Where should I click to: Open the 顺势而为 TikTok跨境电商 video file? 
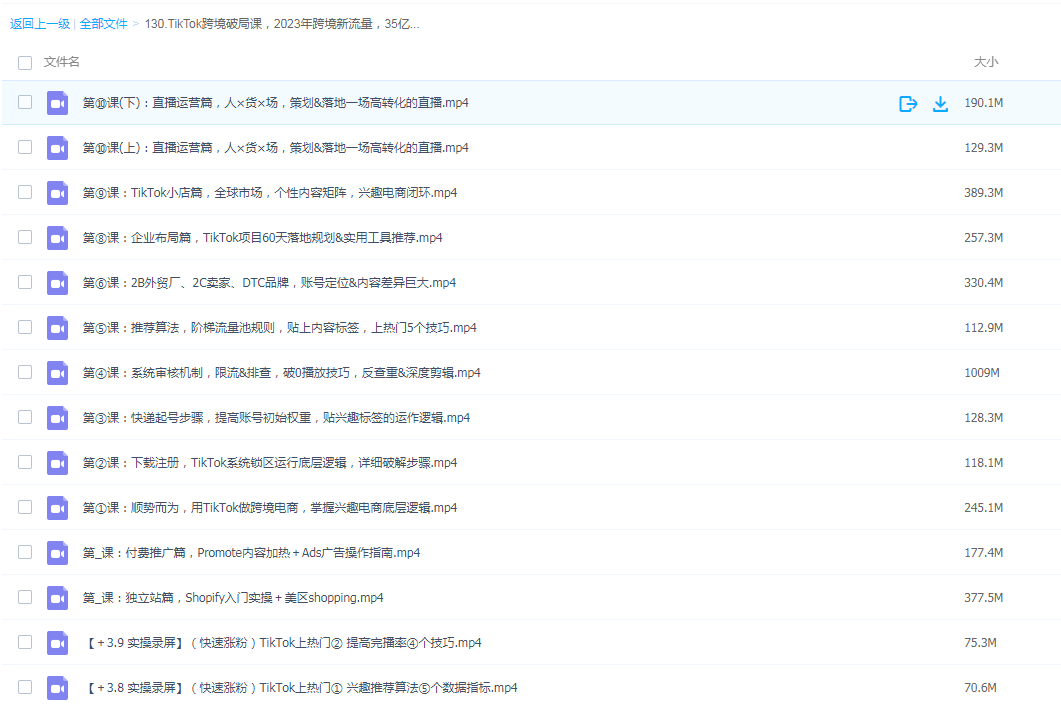click(x=270, y=508)
